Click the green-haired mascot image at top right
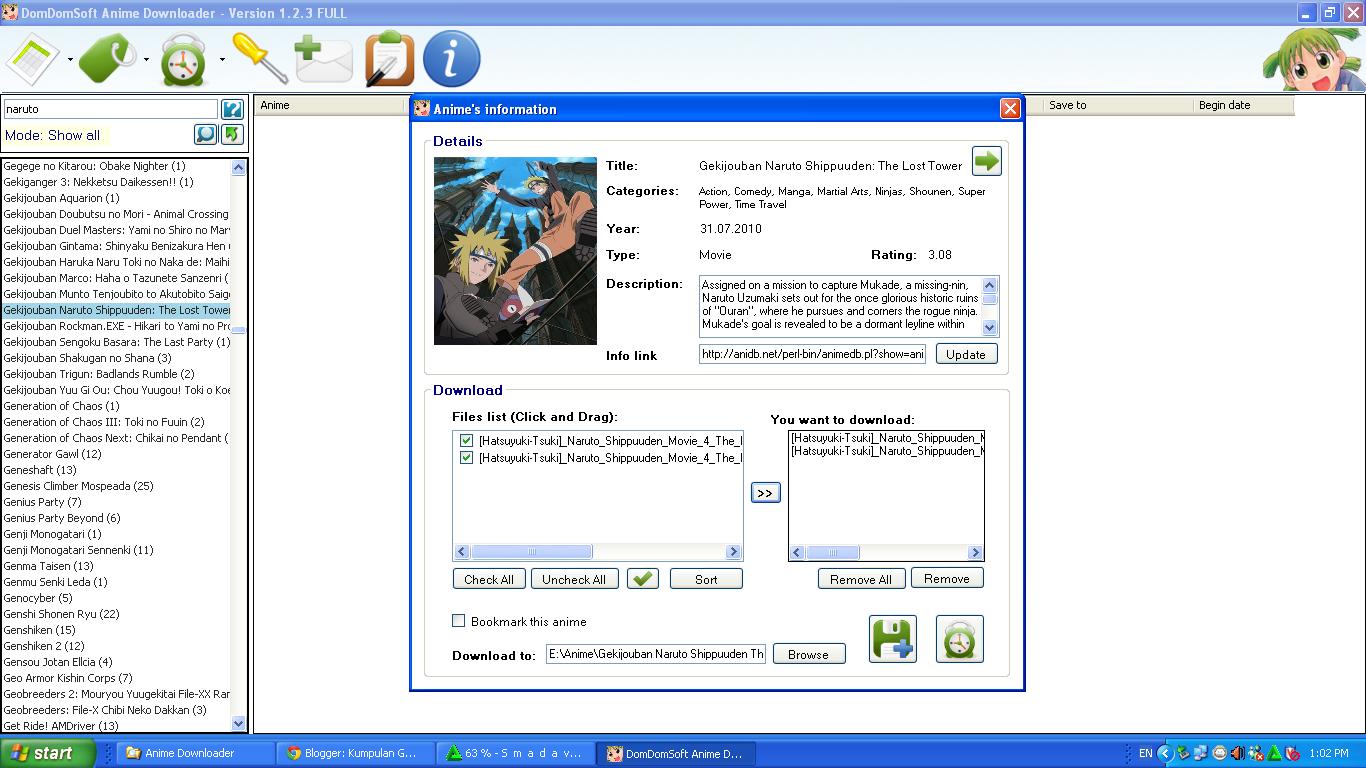This screenshot has width=1366, height=768. (x=1312, y=59)
